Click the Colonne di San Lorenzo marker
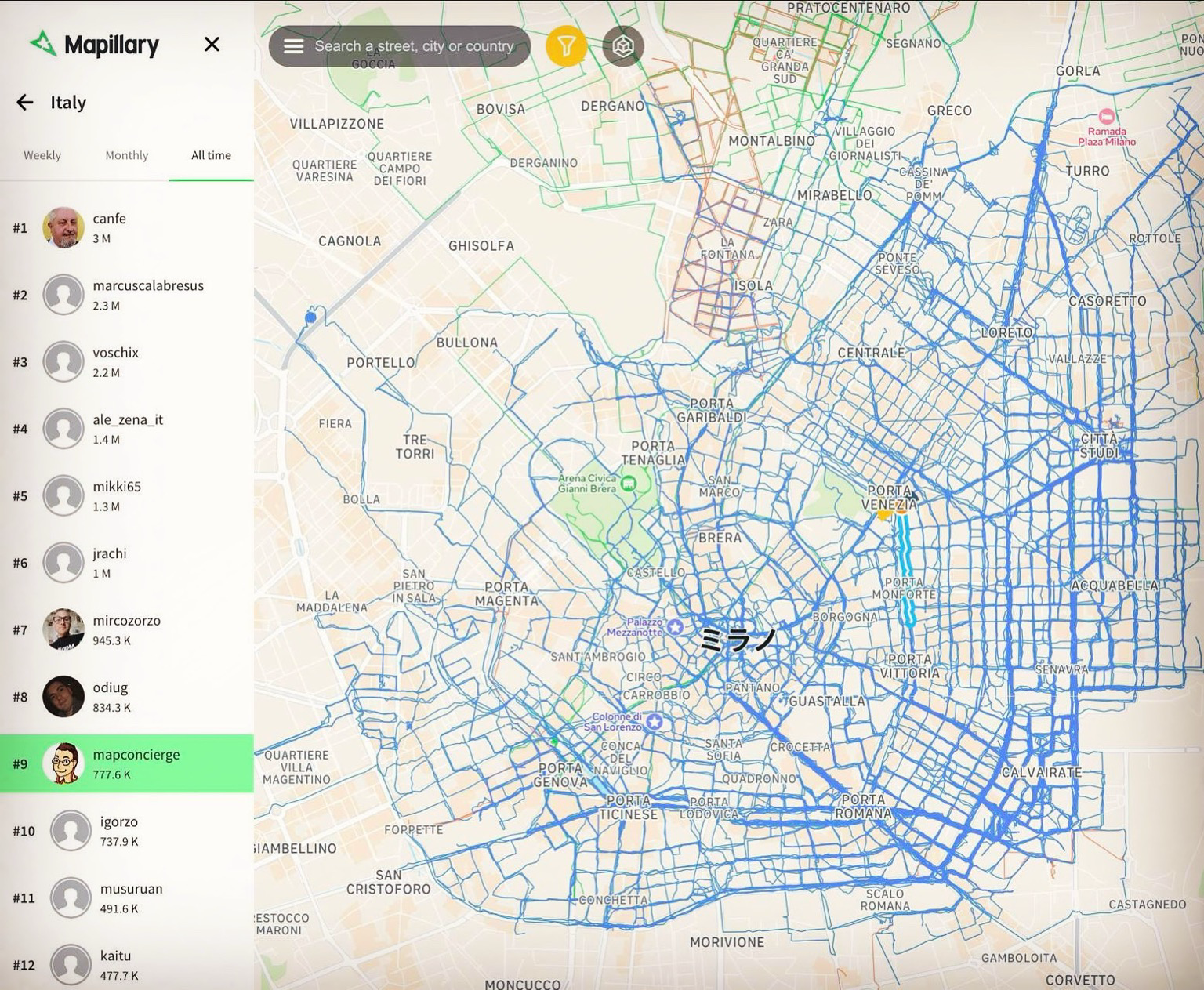The height and width of the screenshot is (990, 1204). pyautogui.click(x=654, y=721)
